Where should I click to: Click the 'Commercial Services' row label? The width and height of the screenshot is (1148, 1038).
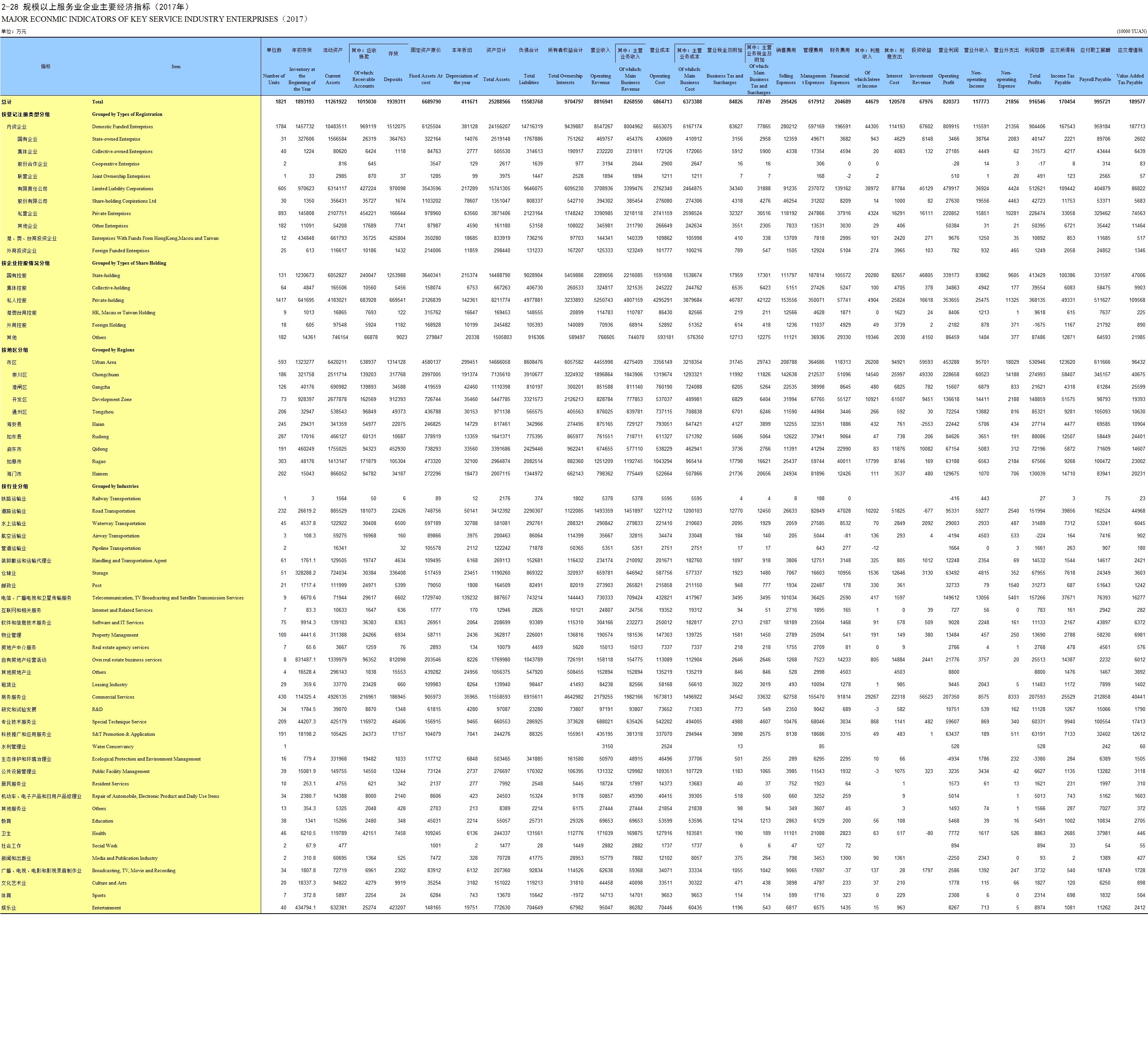(x=113, y=697)
